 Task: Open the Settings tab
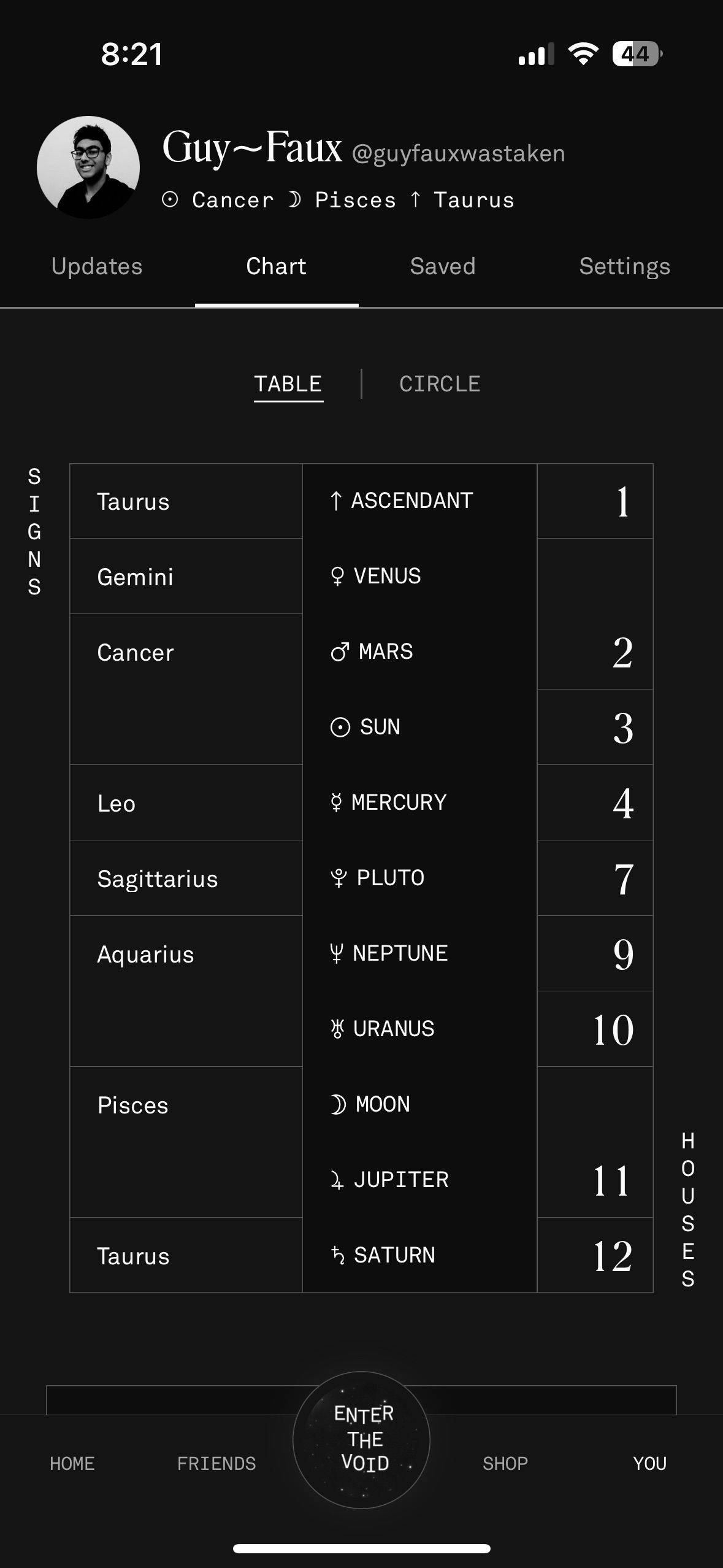click(625, 266)
